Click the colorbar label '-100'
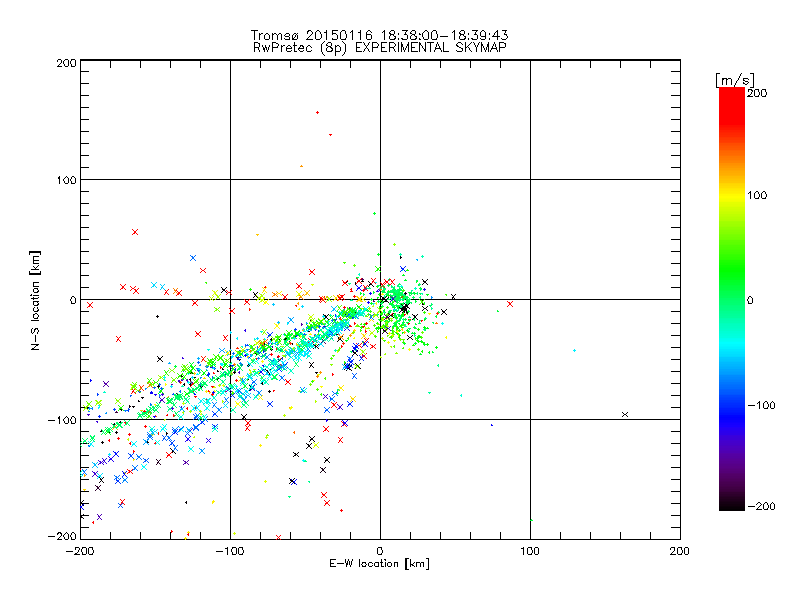800x600 pixels. (761, 405)
